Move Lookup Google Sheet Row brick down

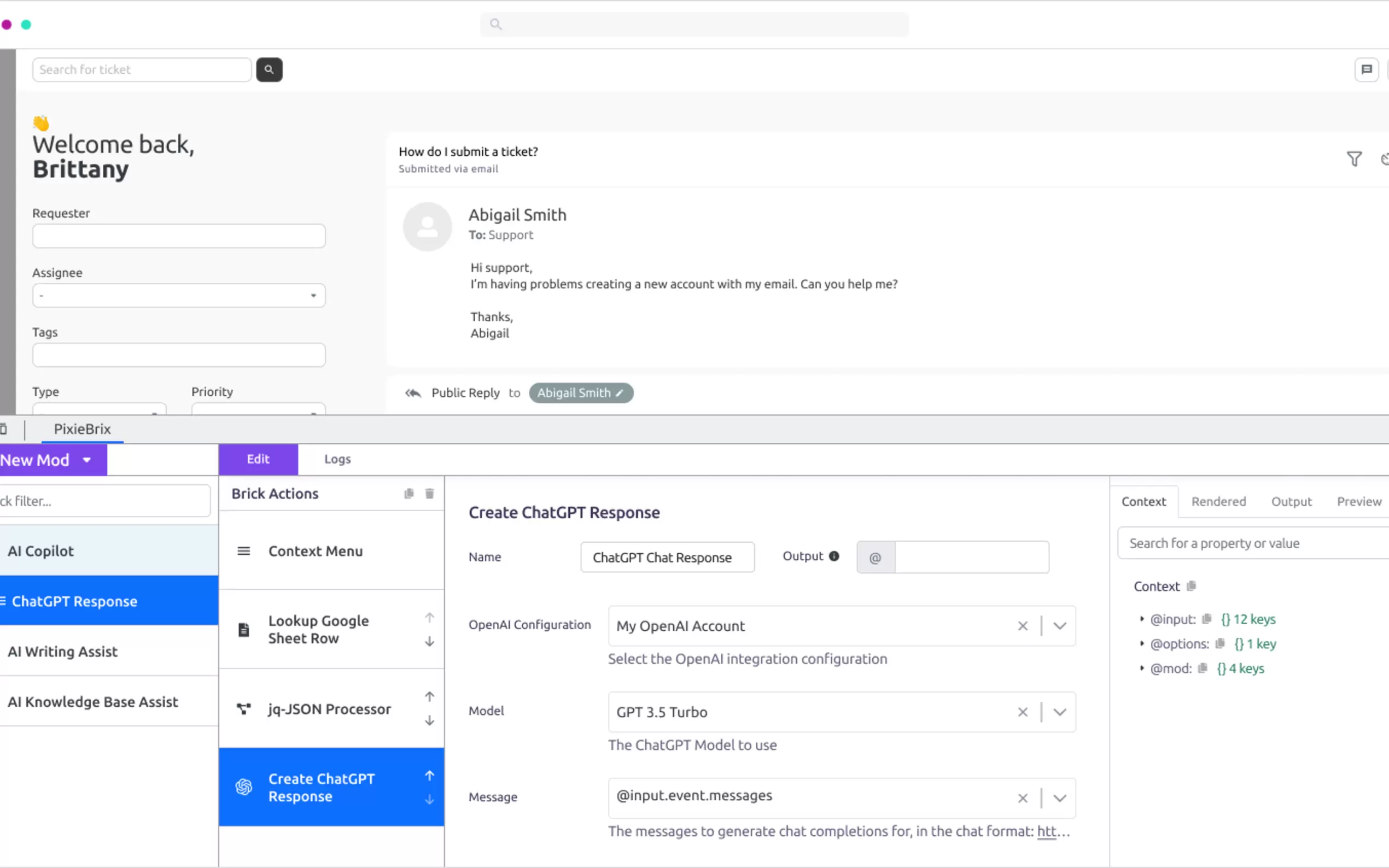click(429, 642)
